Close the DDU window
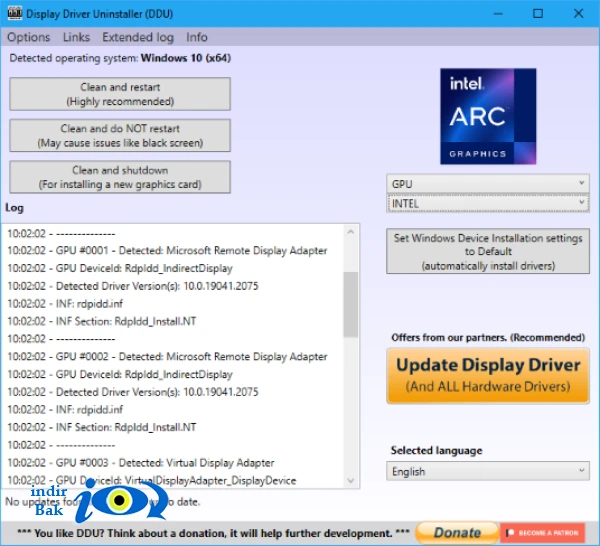The height and width of the screenshot is (546, 600). [x=578, y=14]
